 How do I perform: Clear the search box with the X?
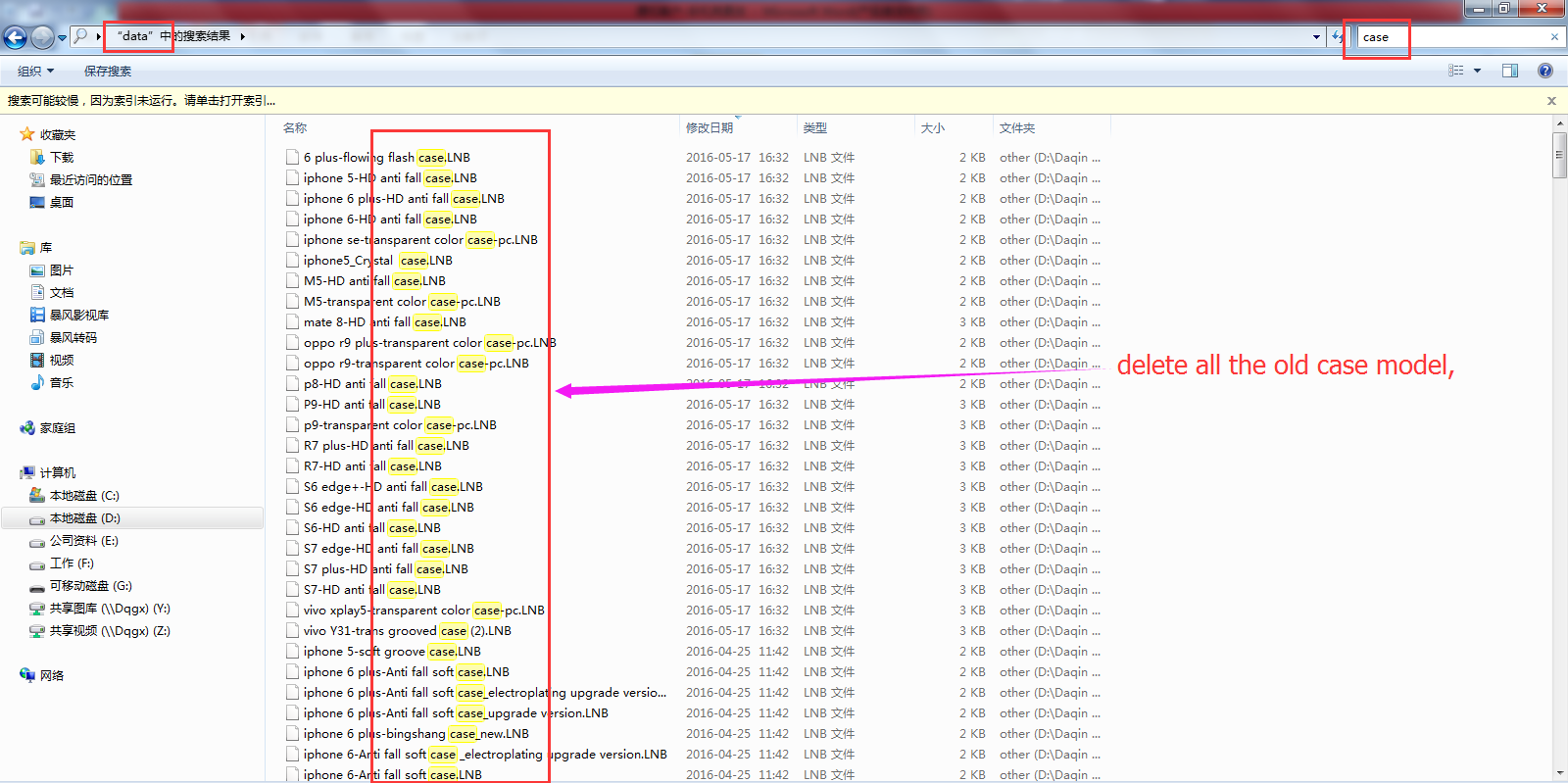(1554, 37)
